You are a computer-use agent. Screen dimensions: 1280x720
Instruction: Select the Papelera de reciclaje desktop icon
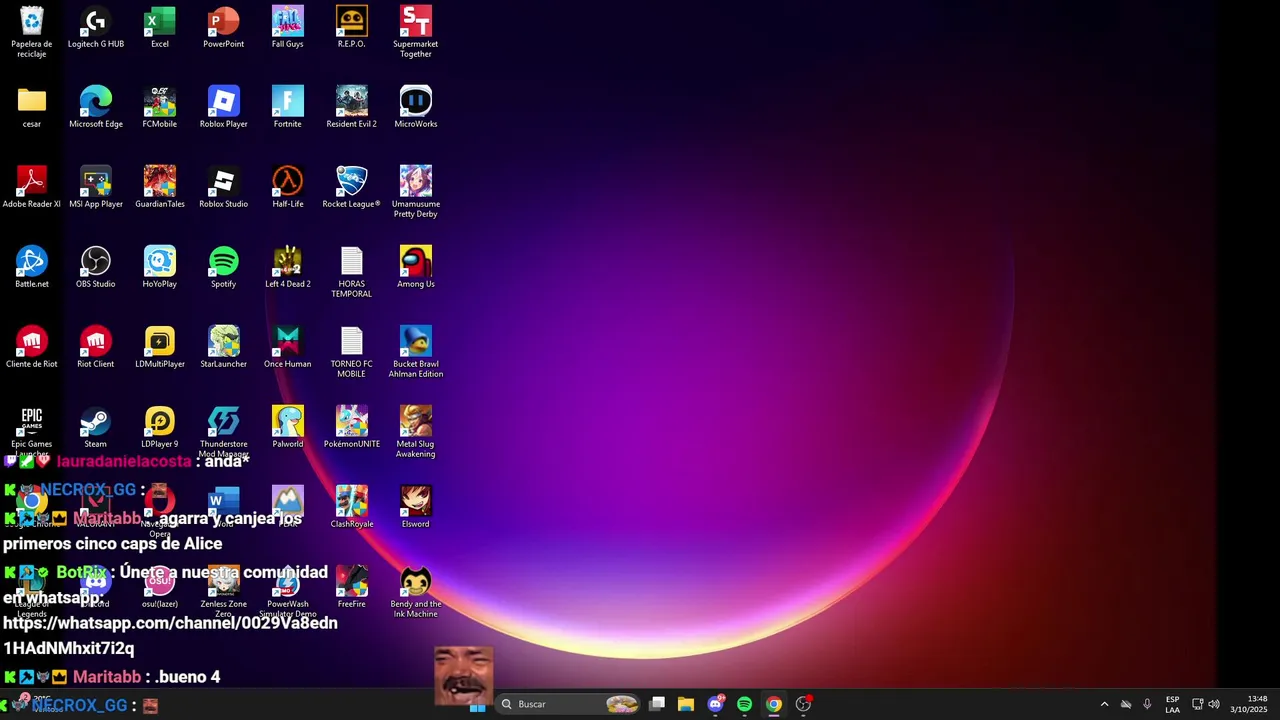coord(32,32)
